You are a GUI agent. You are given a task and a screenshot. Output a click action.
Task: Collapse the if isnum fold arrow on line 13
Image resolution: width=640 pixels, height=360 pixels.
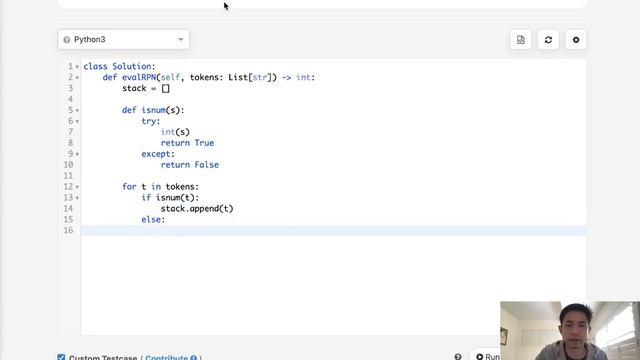pos(77,198)
